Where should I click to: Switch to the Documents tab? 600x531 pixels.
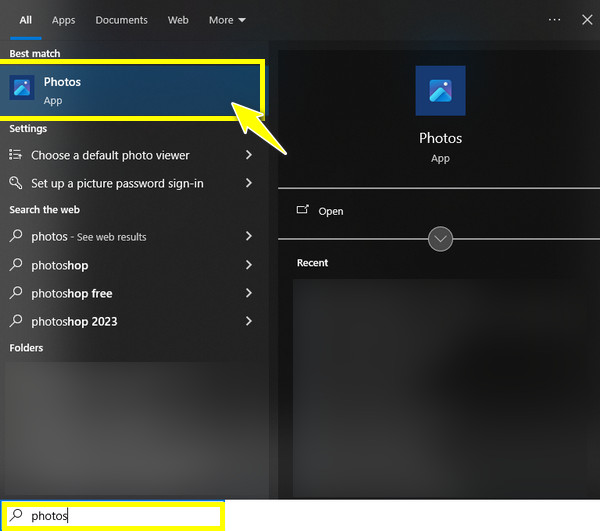pyautogui.click(x=121, y=20)
